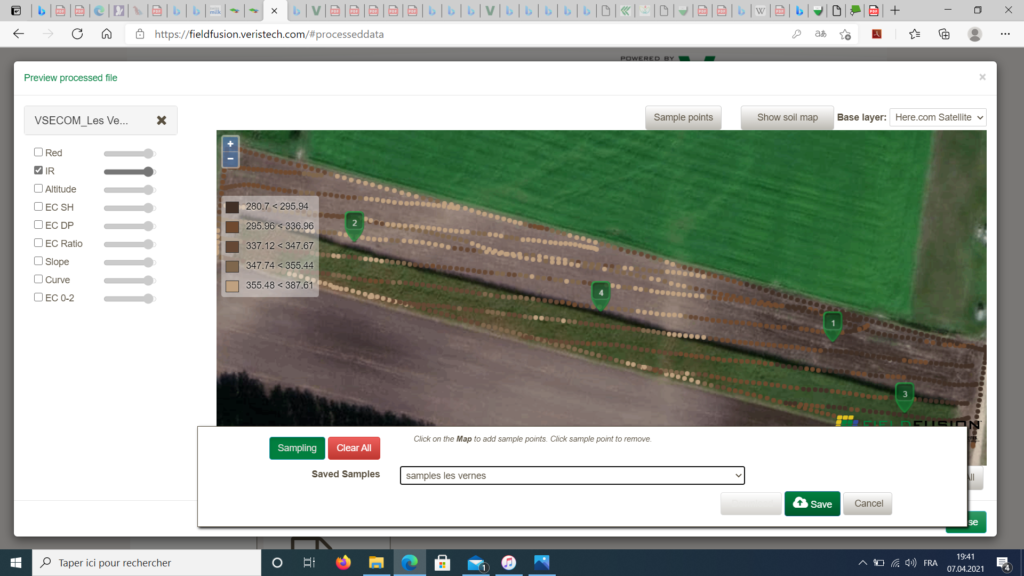Screen dimensions: 1024x576
Task: Enable the Red layer checkbox
Action: 39,153
